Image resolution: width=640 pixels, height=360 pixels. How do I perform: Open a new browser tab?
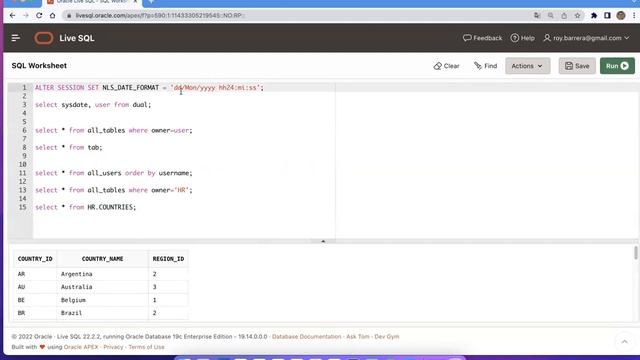point(151,2)
